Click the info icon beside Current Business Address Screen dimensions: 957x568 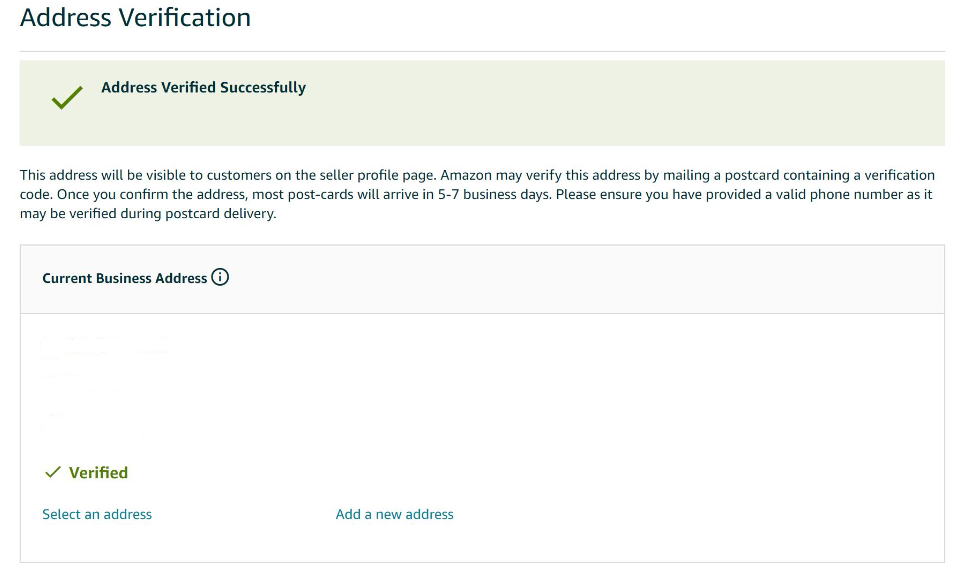click(220, 277)
